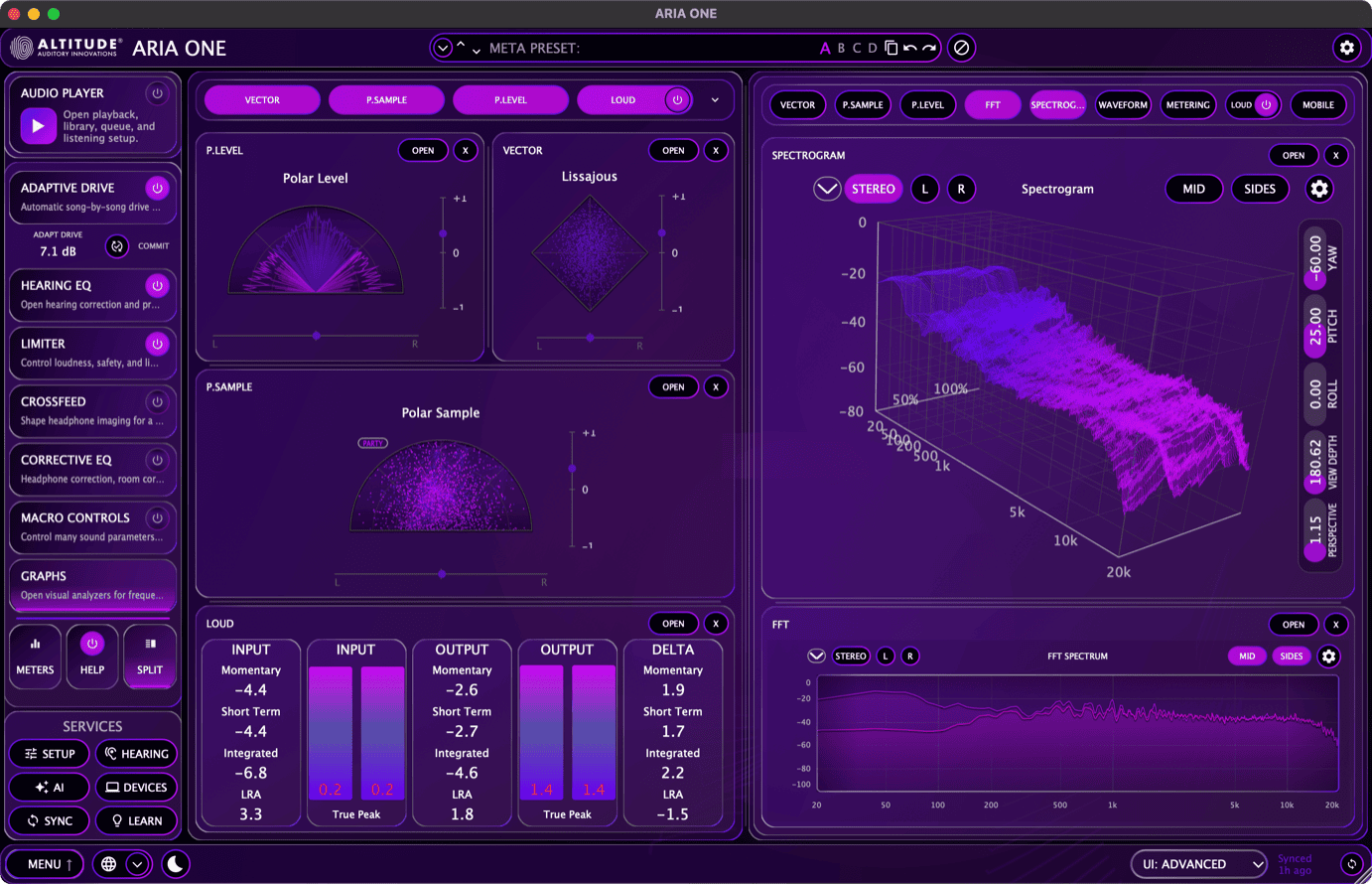Select the P.SAMPLE tab in left panel
Image resolution: width=1372 pixels, height=884 pixels.
coord(386,100)
